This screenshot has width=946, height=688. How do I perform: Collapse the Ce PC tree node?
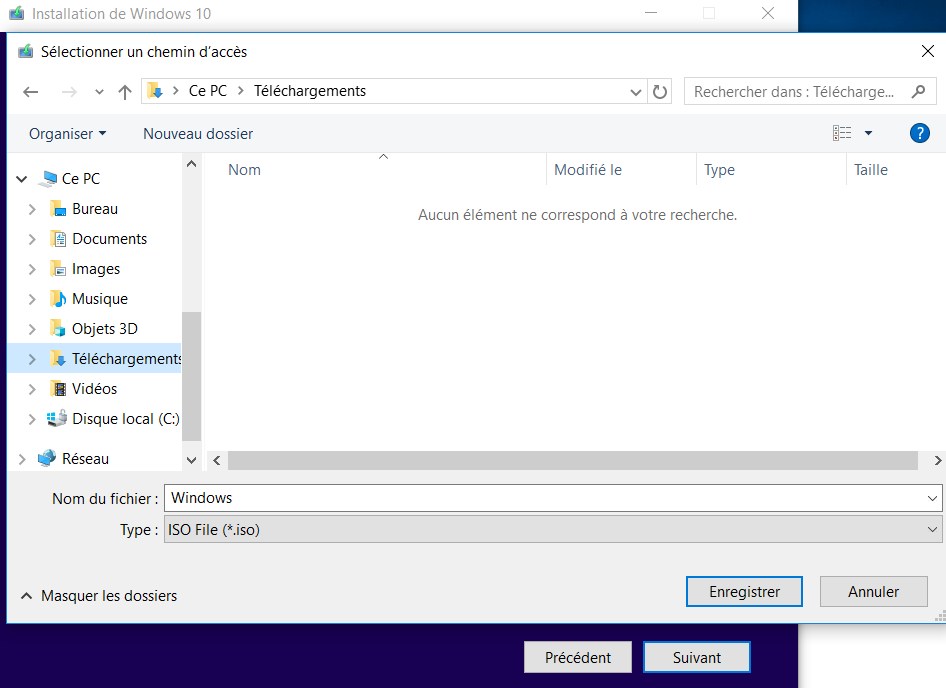tap(22, 179)
